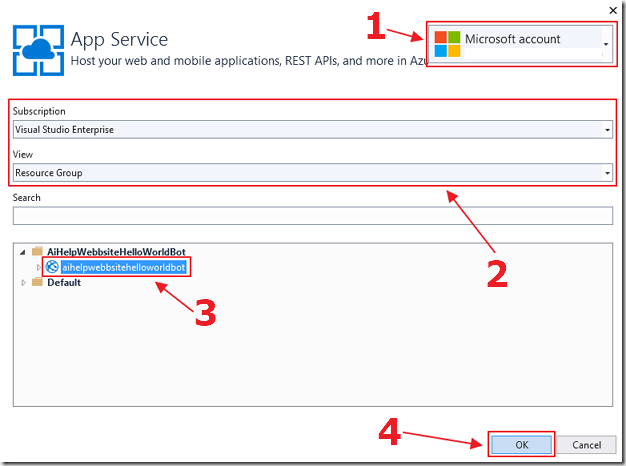Select the aihelpwebbsitehelloworldbot app service
626x466 pixels.
[x=124, y=267]
